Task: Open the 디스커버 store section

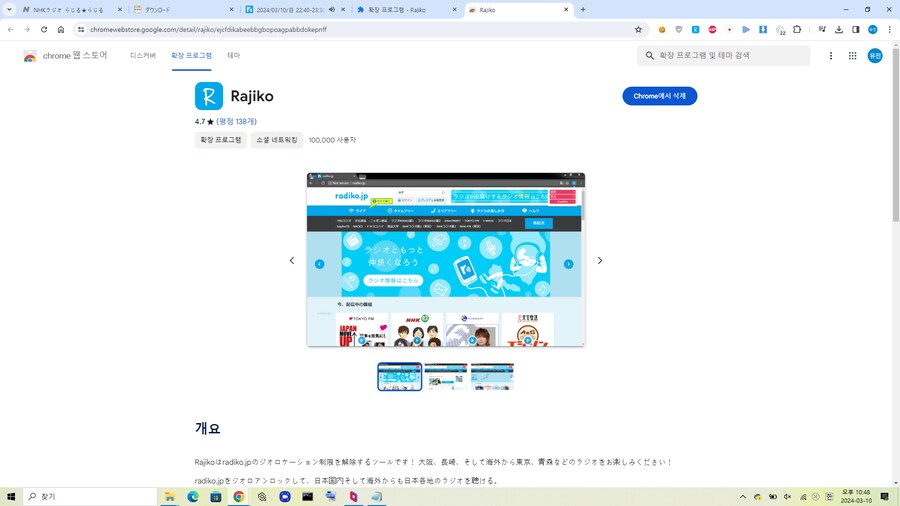Action: point(143,56)
